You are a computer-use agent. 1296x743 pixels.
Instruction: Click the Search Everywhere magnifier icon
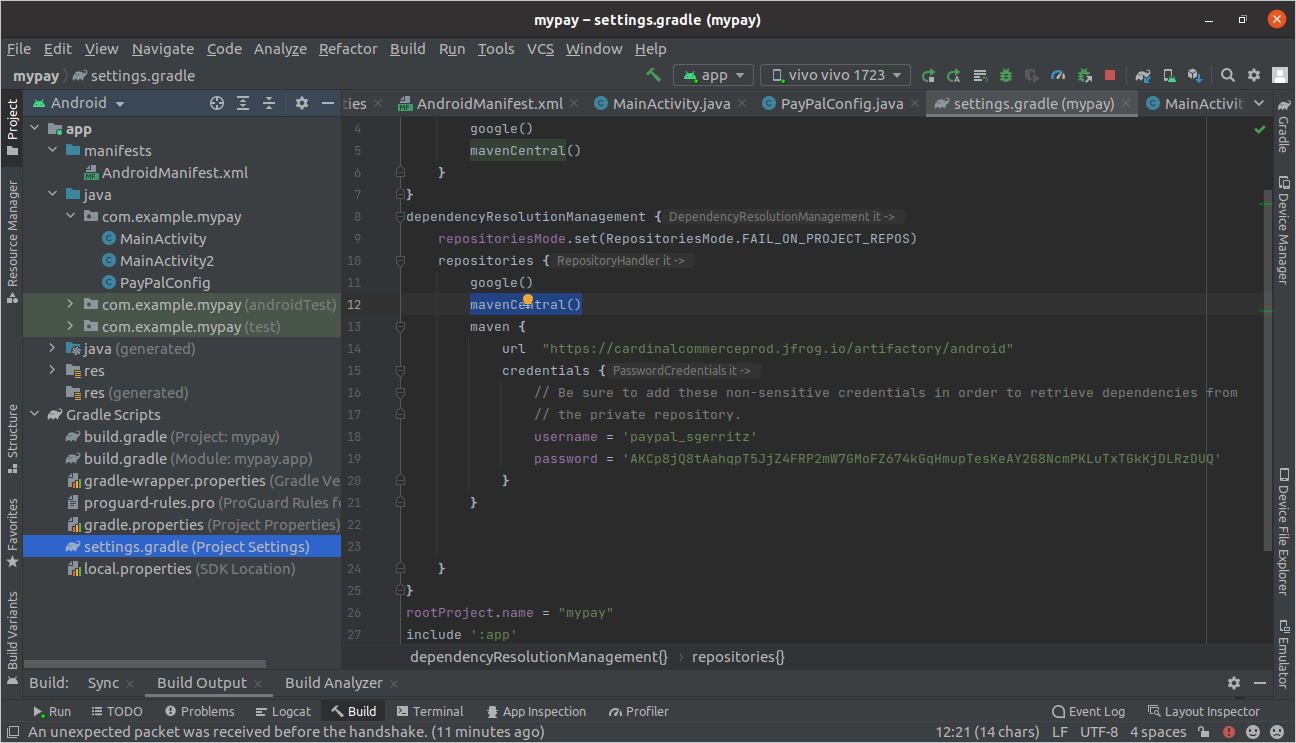click(x=1228, y=75)
